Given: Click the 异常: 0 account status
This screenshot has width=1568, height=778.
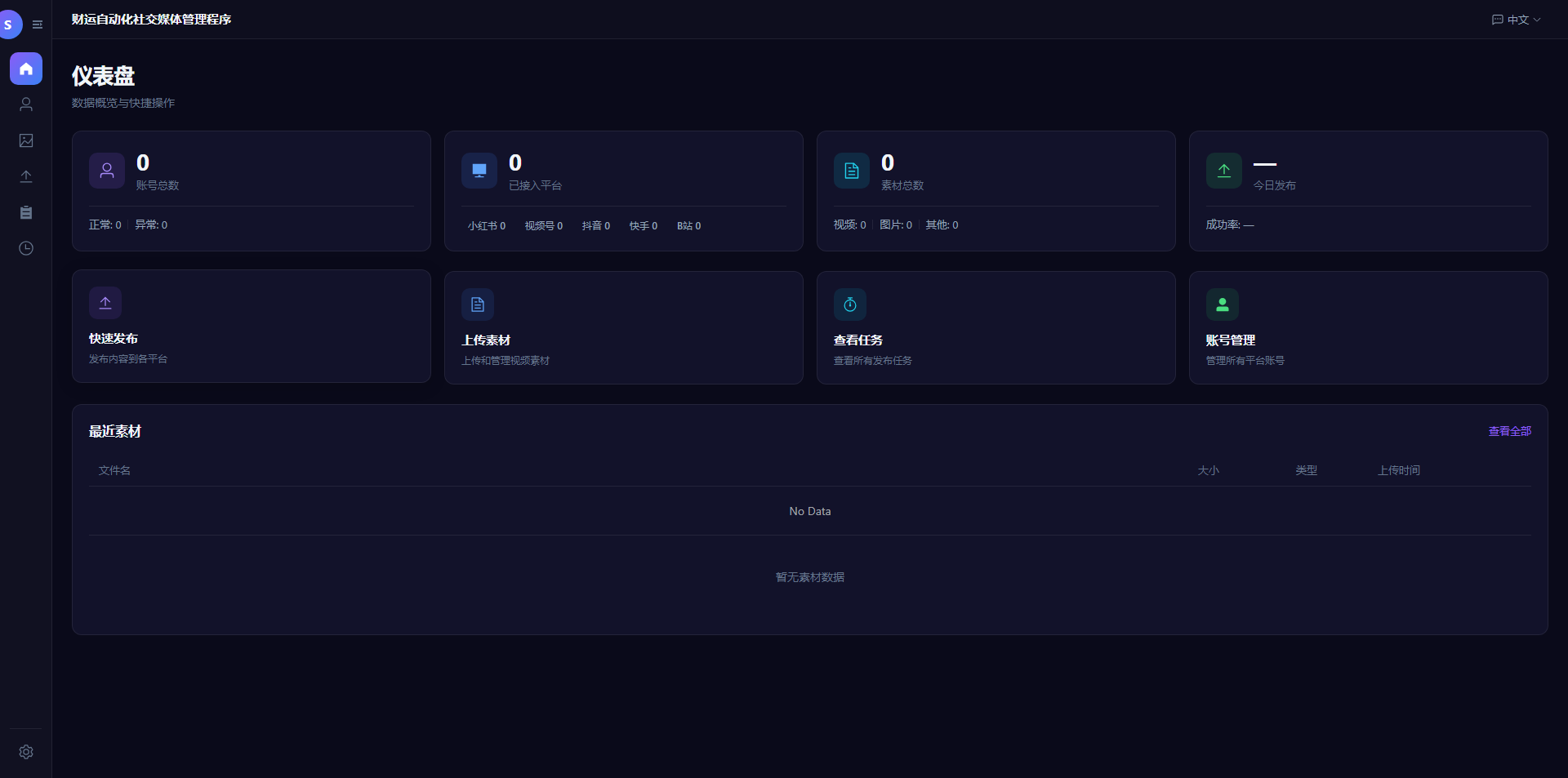Looking at the screenshot, I should pyautogui.click(x=151, y=225).
